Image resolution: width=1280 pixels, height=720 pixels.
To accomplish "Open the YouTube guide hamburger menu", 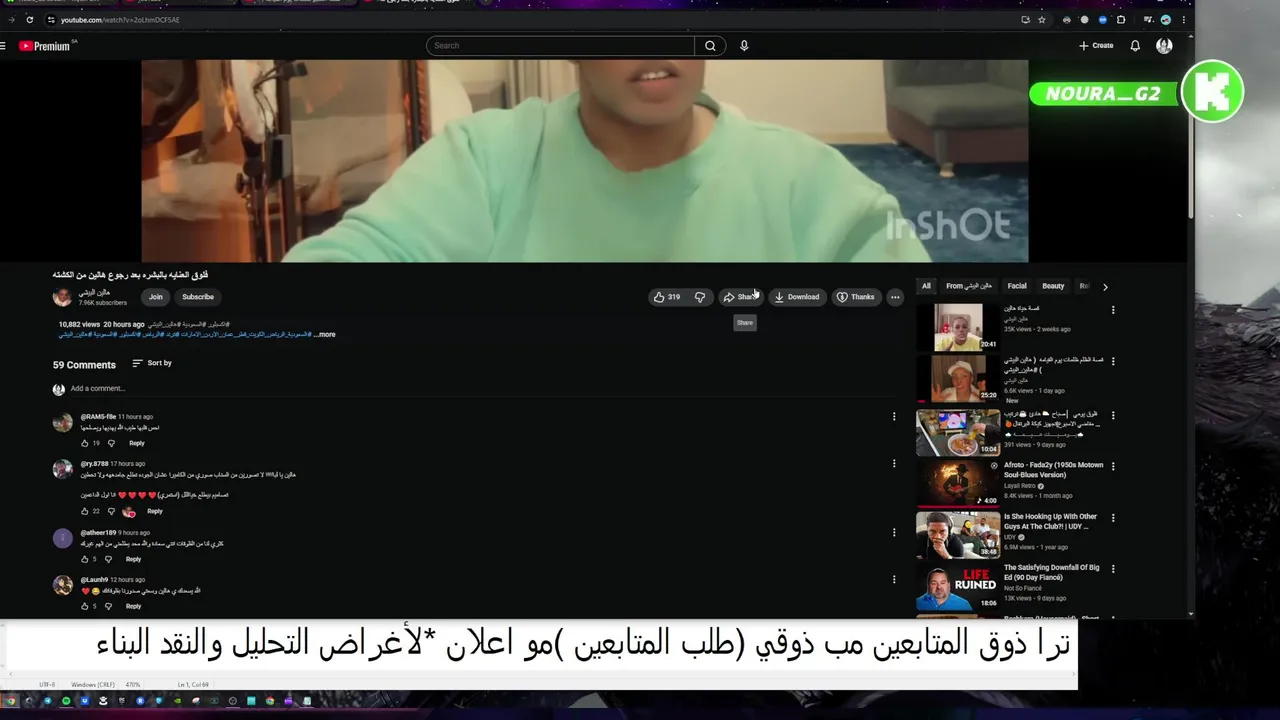I will pos(3,46).
